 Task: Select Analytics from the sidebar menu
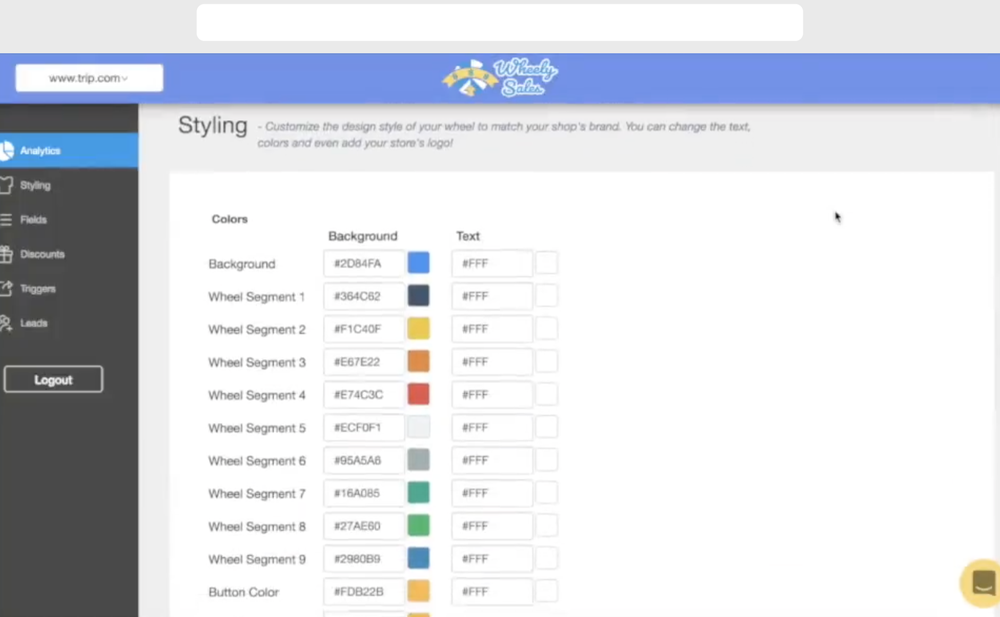40,150
